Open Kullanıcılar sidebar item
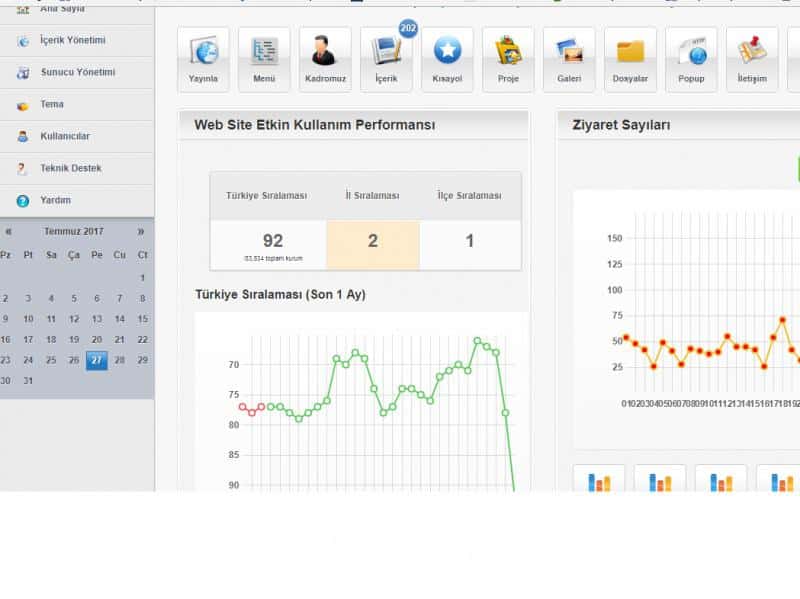Image resolution: width=800 pixels, height=599 pixels. point(65,136)
